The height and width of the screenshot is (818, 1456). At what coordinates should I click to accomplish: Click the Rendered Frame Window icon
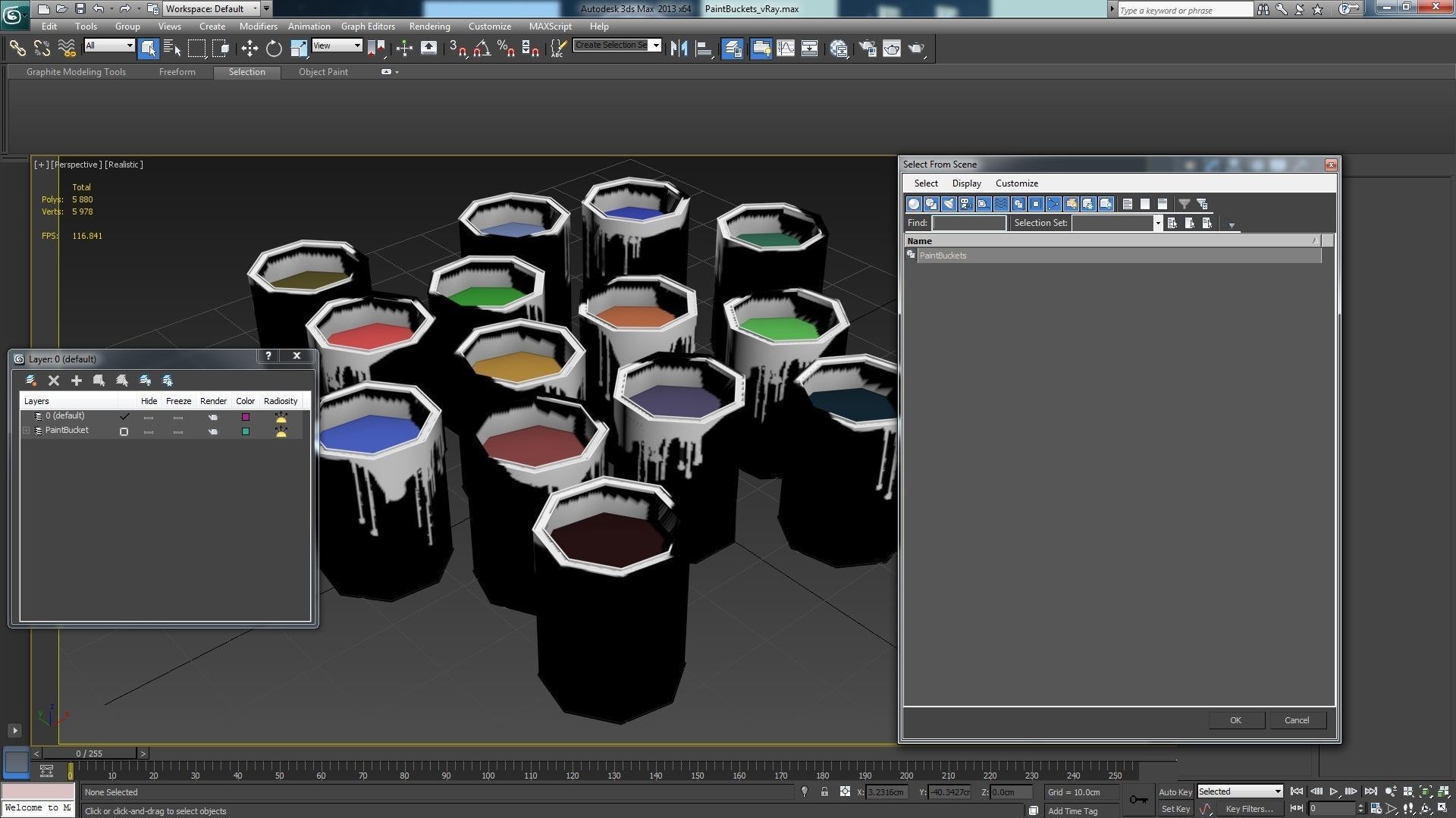point(892,49)
